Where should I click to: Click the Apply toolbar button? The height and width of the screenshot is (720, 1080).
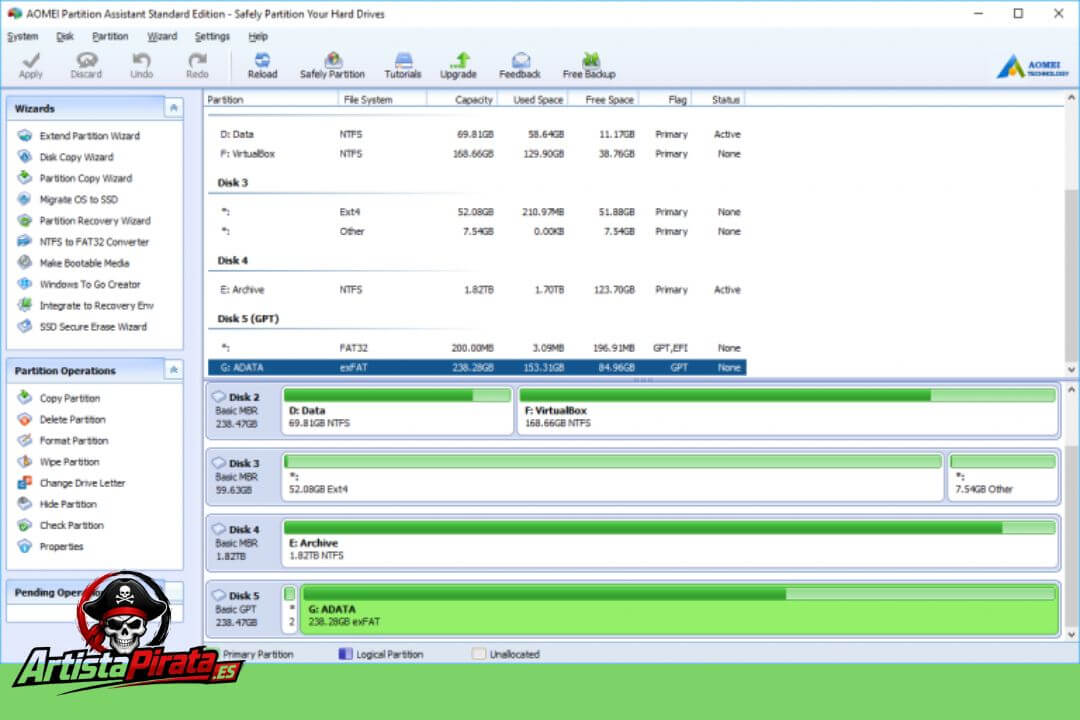(x=30, y=65)
